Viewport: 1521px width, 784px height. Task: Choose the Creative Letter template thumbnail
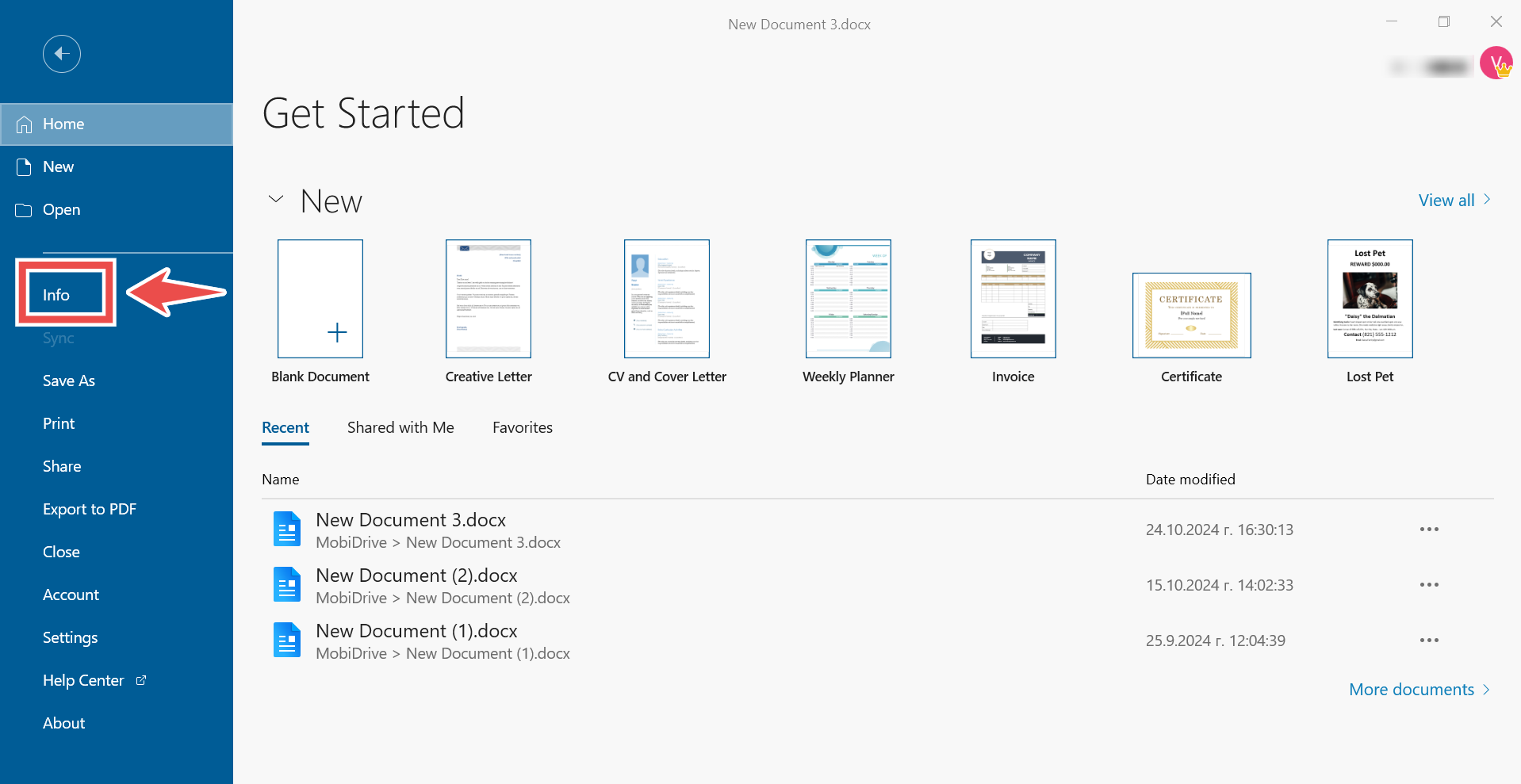point(488,299)
